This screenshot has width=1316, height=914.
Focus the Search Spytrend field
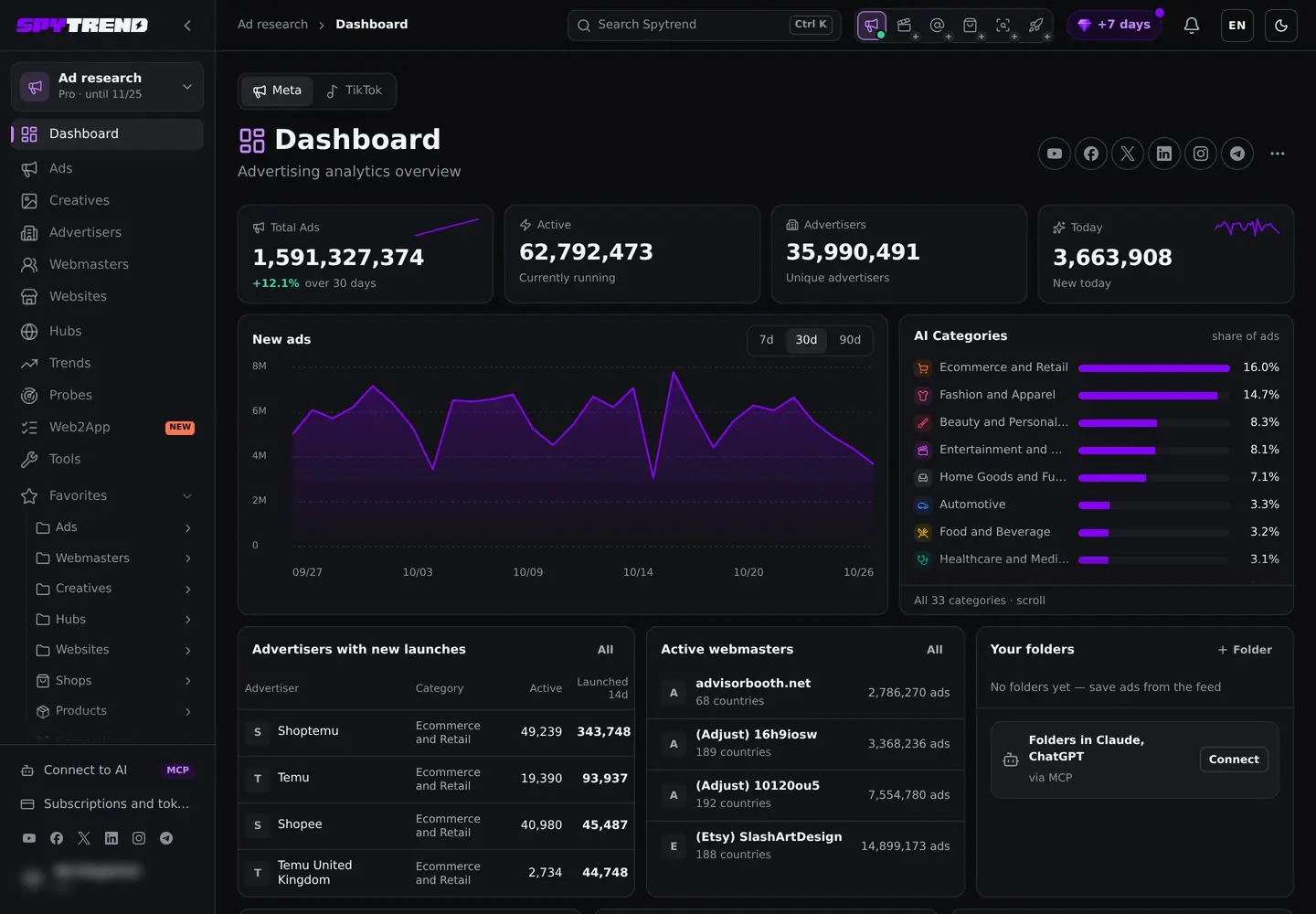[x=705, y=25]
